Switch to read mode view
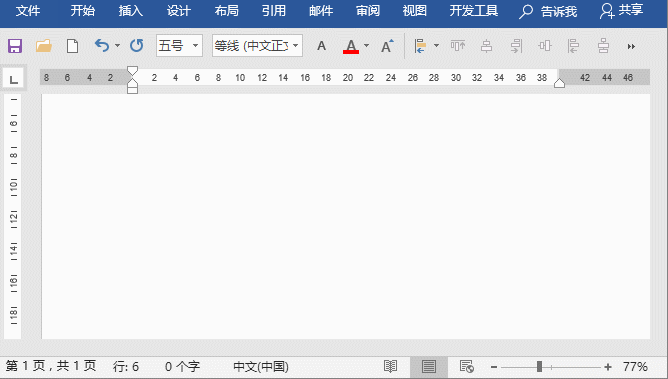The width and height of the screenshot is (668, 379). point(390,367)
